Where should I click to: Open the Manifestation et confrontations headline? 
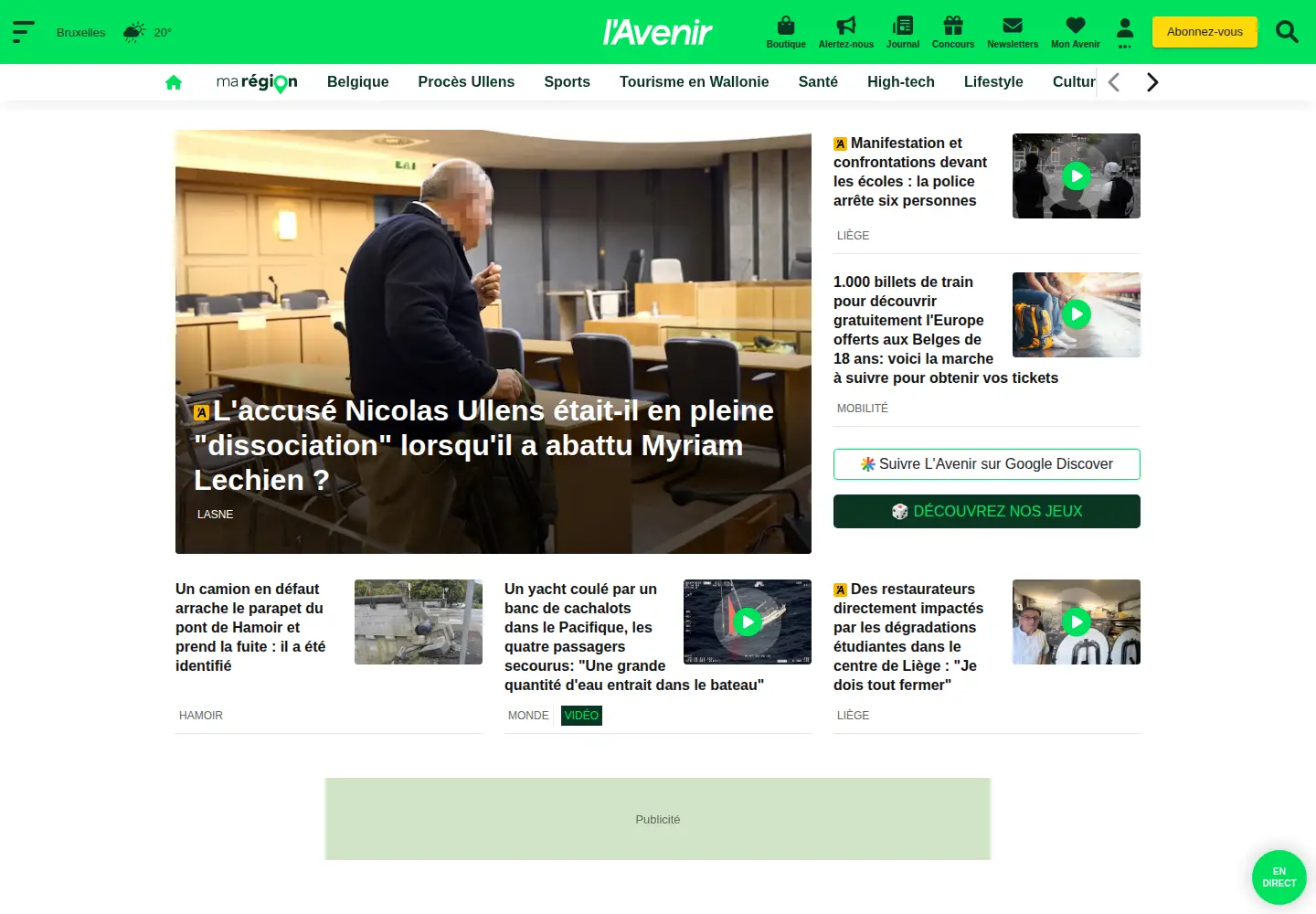[x=910, y=172]
